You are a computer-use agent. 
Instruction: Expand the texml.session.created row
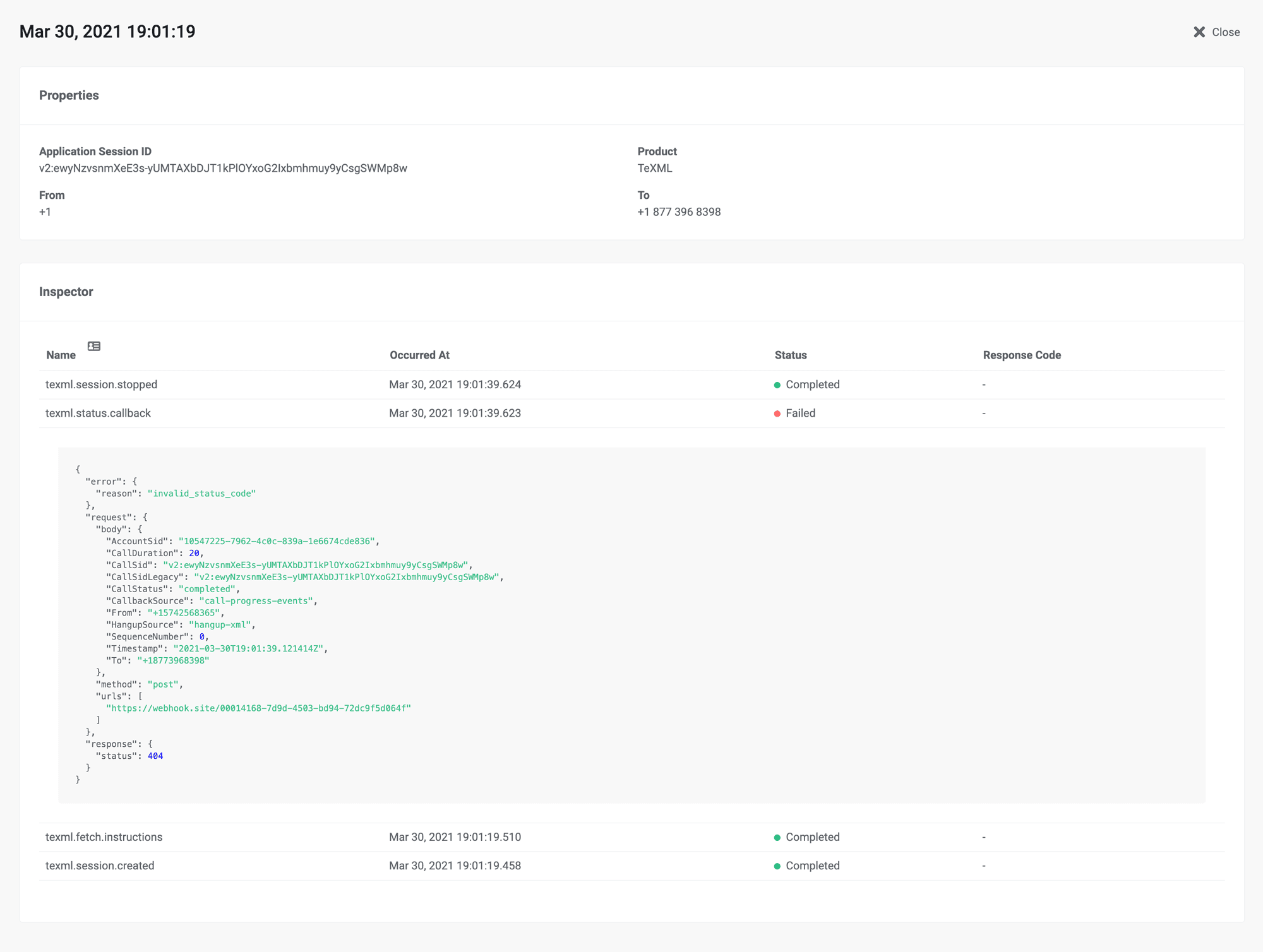(631, 866)
